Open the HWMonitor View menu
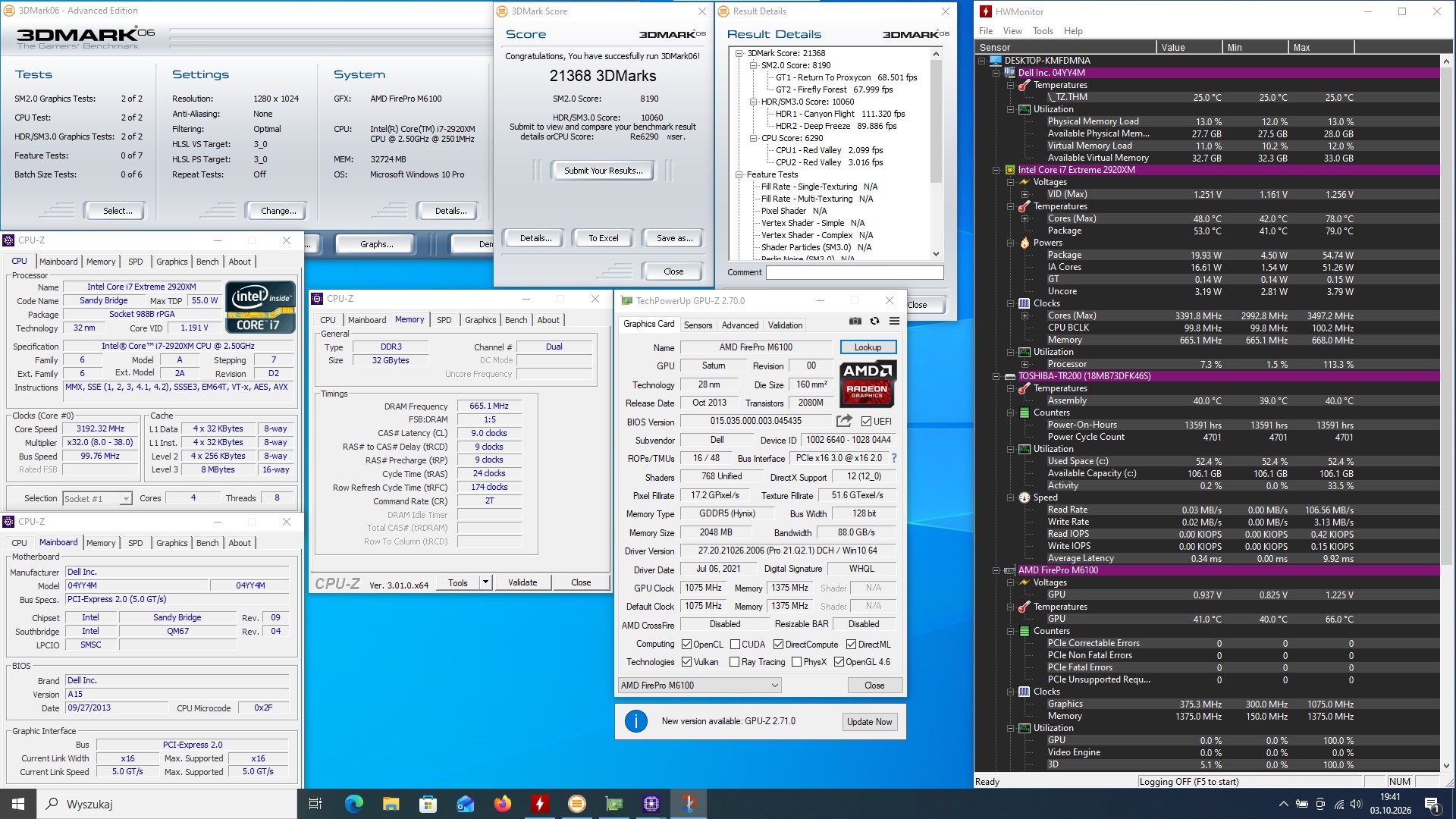The width and height of the screenshot is (1456, 819). pyautogui.click(x=1012, y=31)
